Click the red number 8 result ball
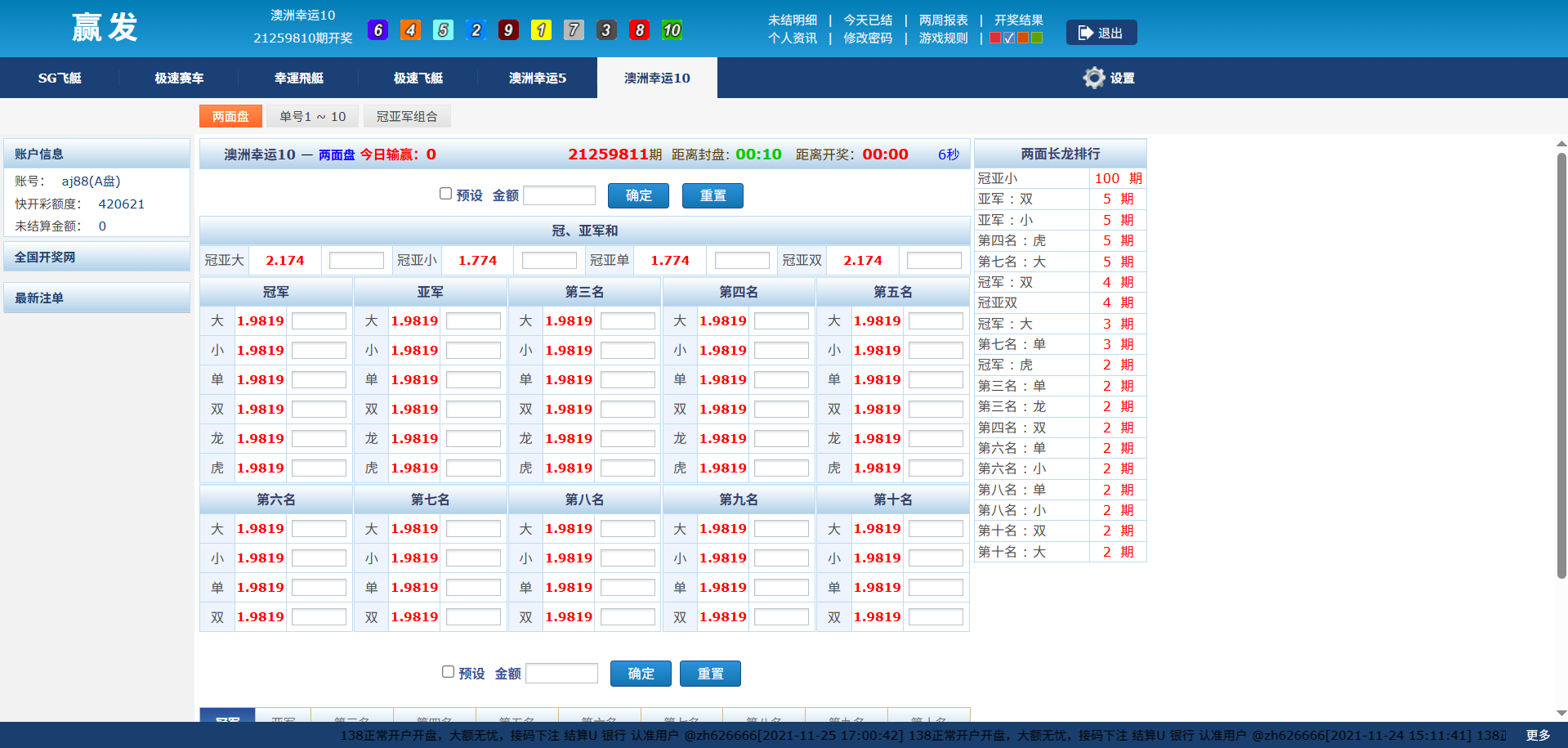Viewport: 1568px width, 748px height. click(x=639, y=30)
